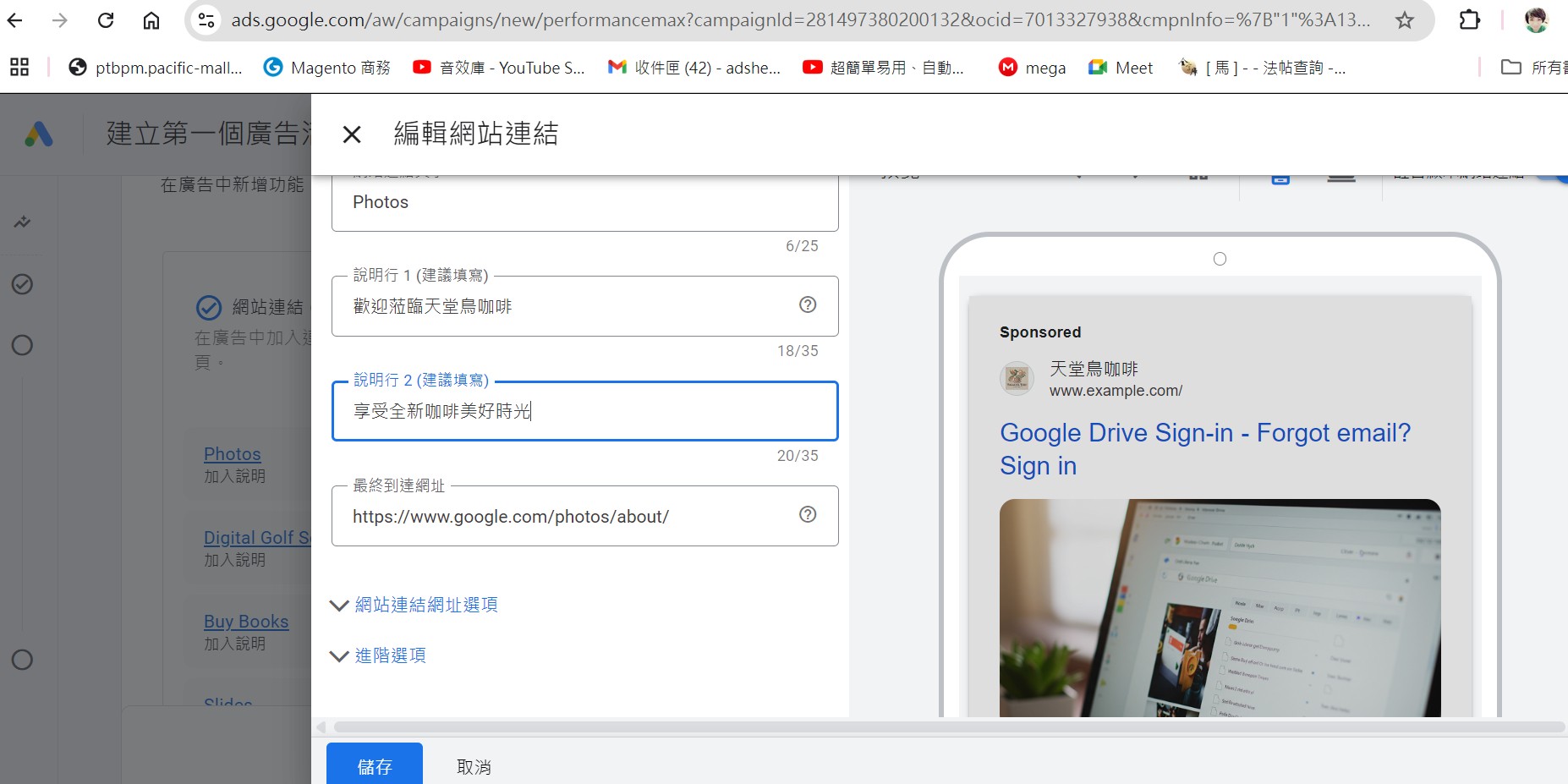Image resolution: width=1568 pixels, height=784 pixels.
Task: Open the Chrome profile avatar
Action: tap(1536, 19)
